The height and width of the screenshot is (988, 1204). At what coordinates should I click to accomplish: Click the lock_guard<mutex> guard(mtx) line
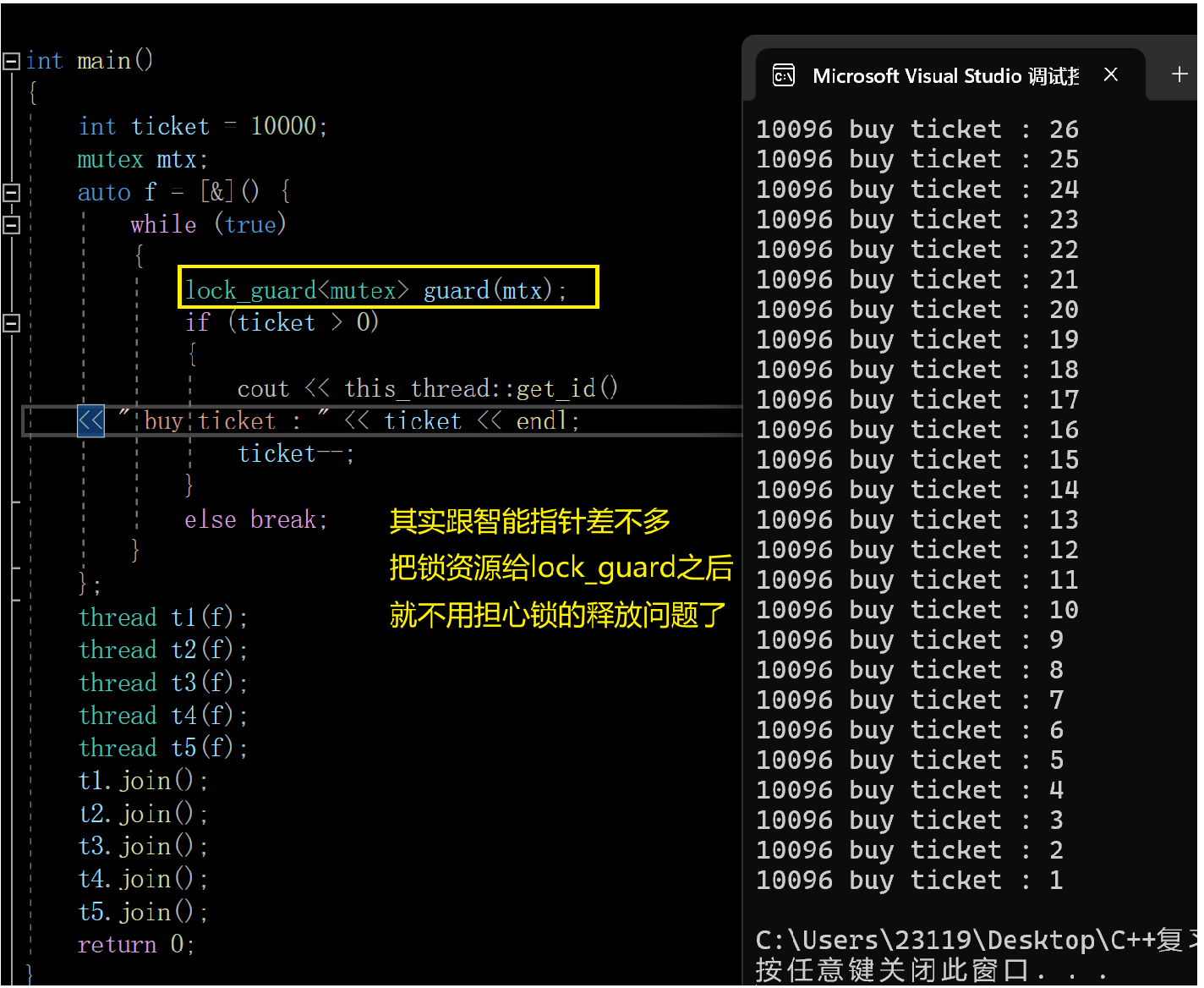(x=376, y=291)
